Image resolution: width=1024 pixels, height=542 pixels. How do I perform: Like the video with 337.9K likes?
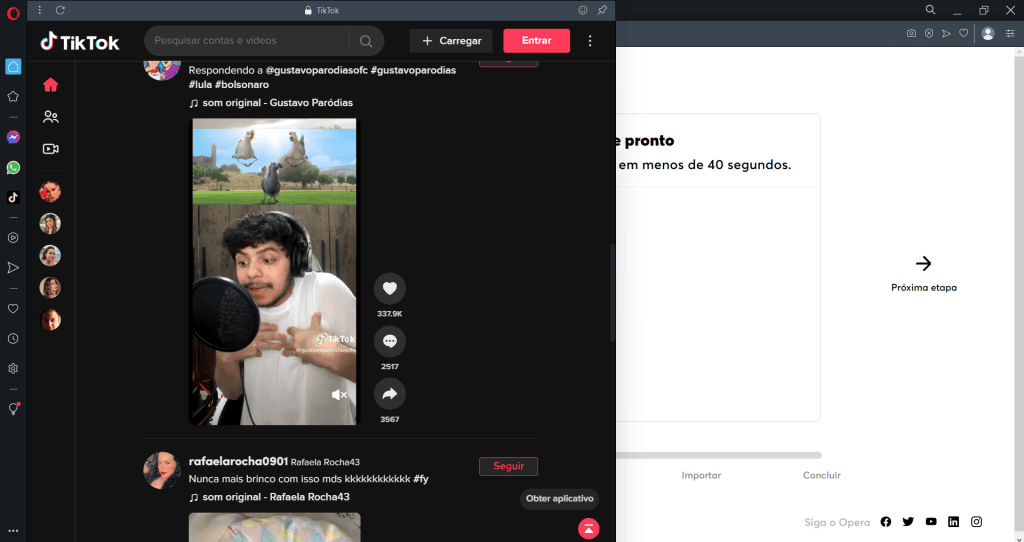coord(390,289)
